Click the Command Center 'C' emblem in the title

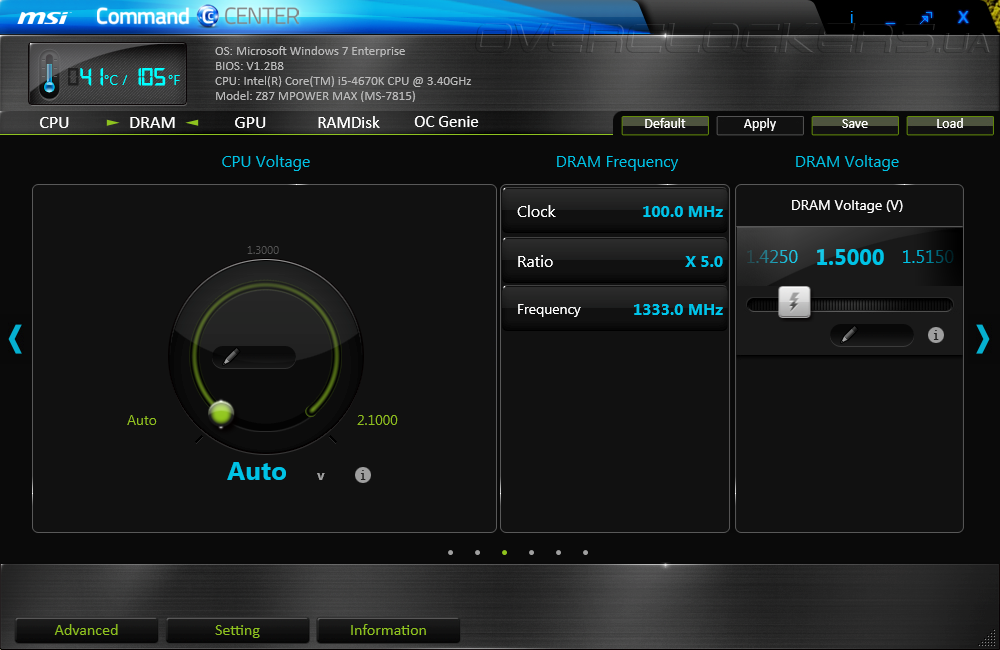pos(208,16)
